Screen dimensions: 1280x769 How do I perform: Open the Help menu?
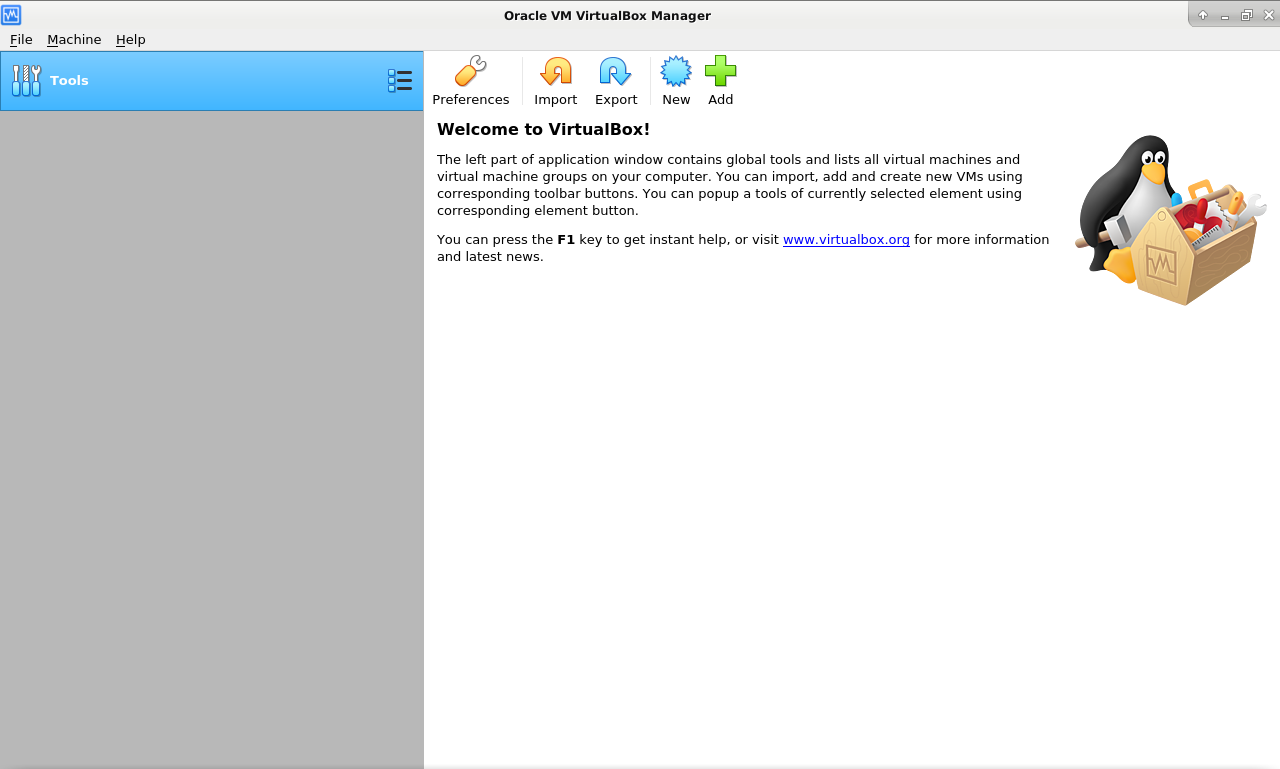click(130, 39)
